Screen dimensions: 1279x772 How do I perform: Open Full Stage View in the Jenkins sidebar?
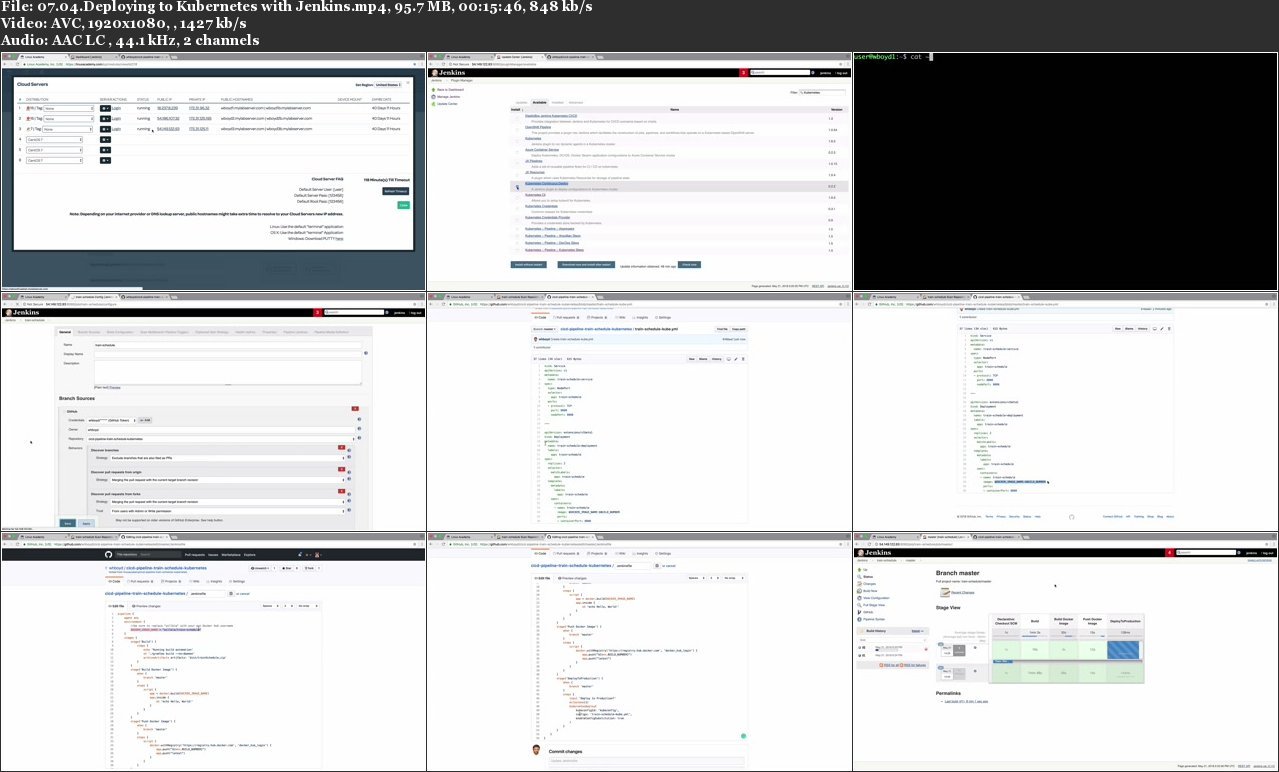tap(872, 605)
